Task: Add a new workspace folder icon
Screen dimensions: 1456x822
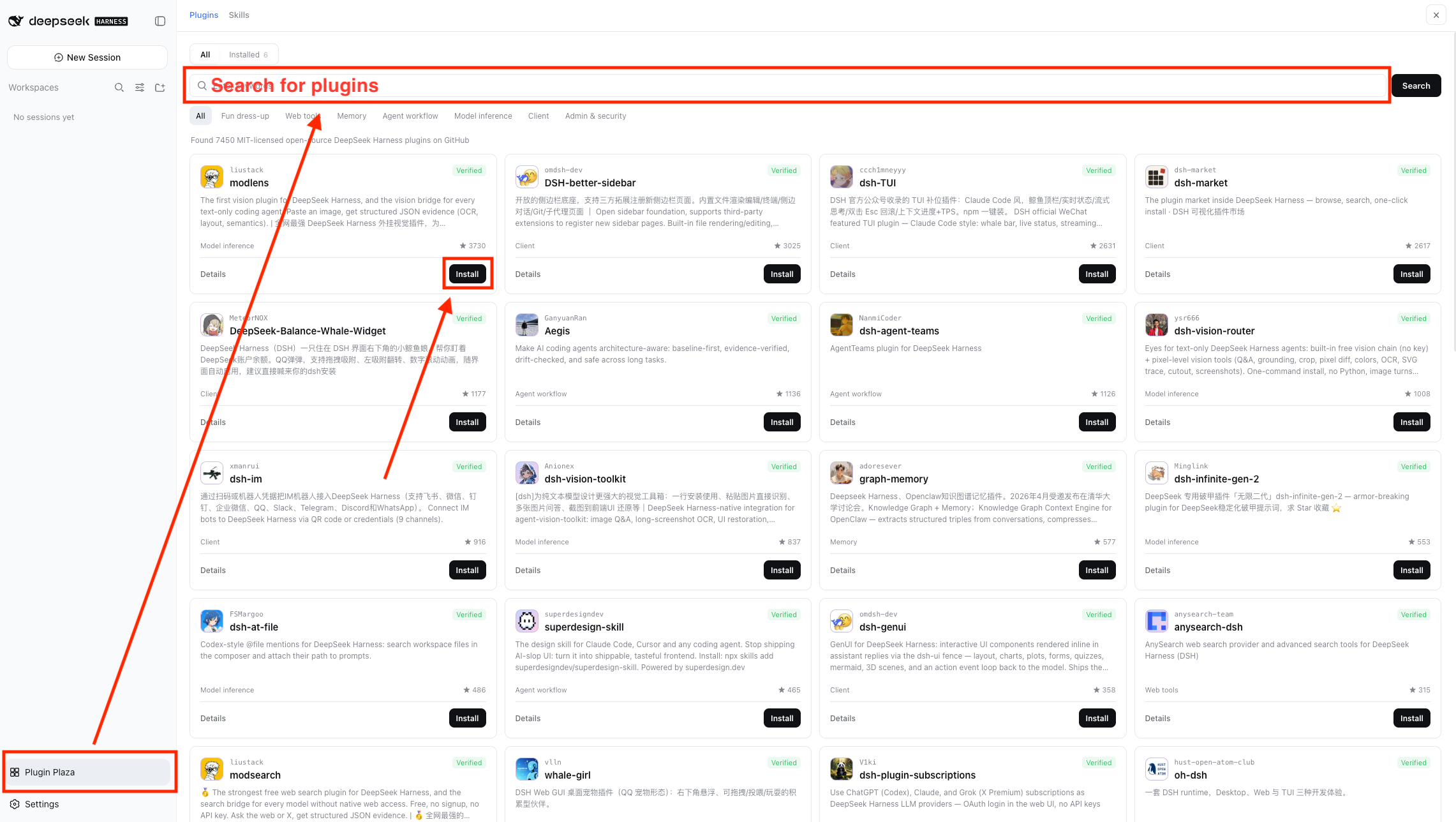Action: (160, 87)
